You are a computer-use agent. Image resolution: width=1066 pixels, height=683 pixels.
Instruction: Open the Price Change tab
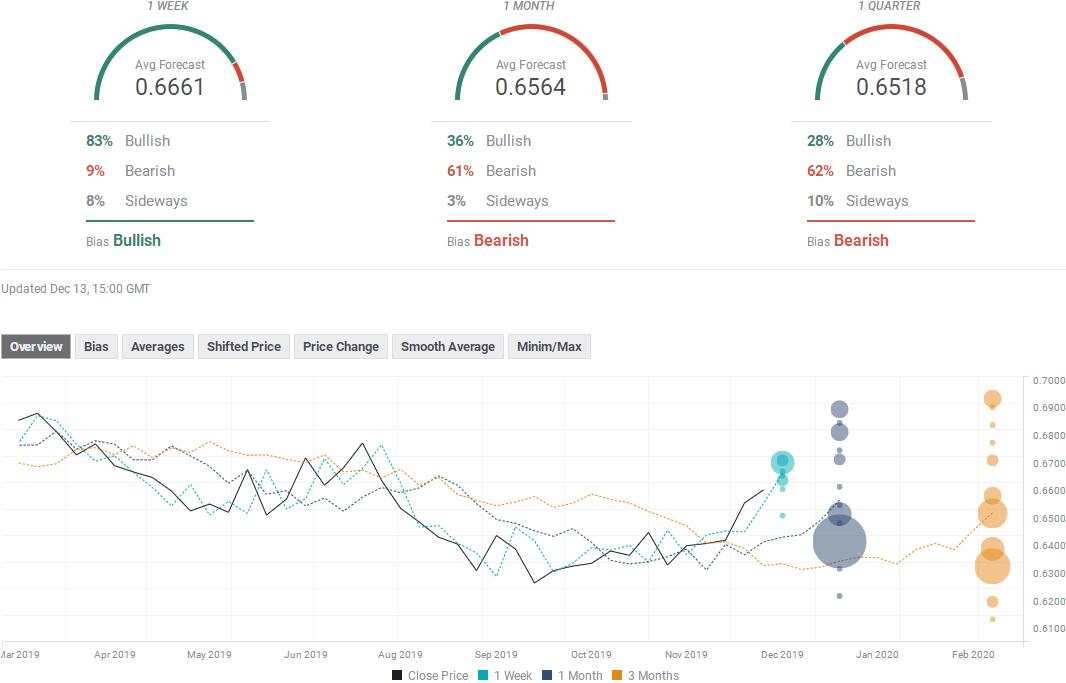(x=341, y=347)
